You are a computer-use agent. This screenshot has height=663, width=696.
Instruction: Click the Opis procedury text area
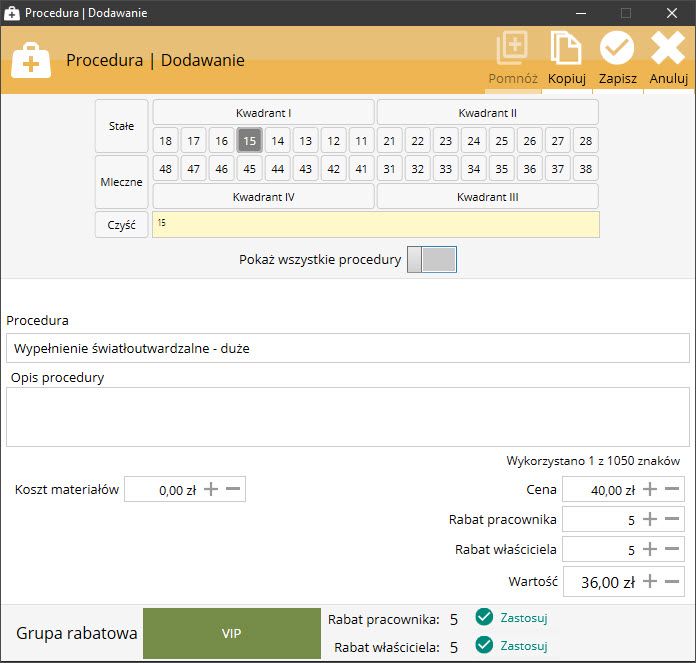348,417
